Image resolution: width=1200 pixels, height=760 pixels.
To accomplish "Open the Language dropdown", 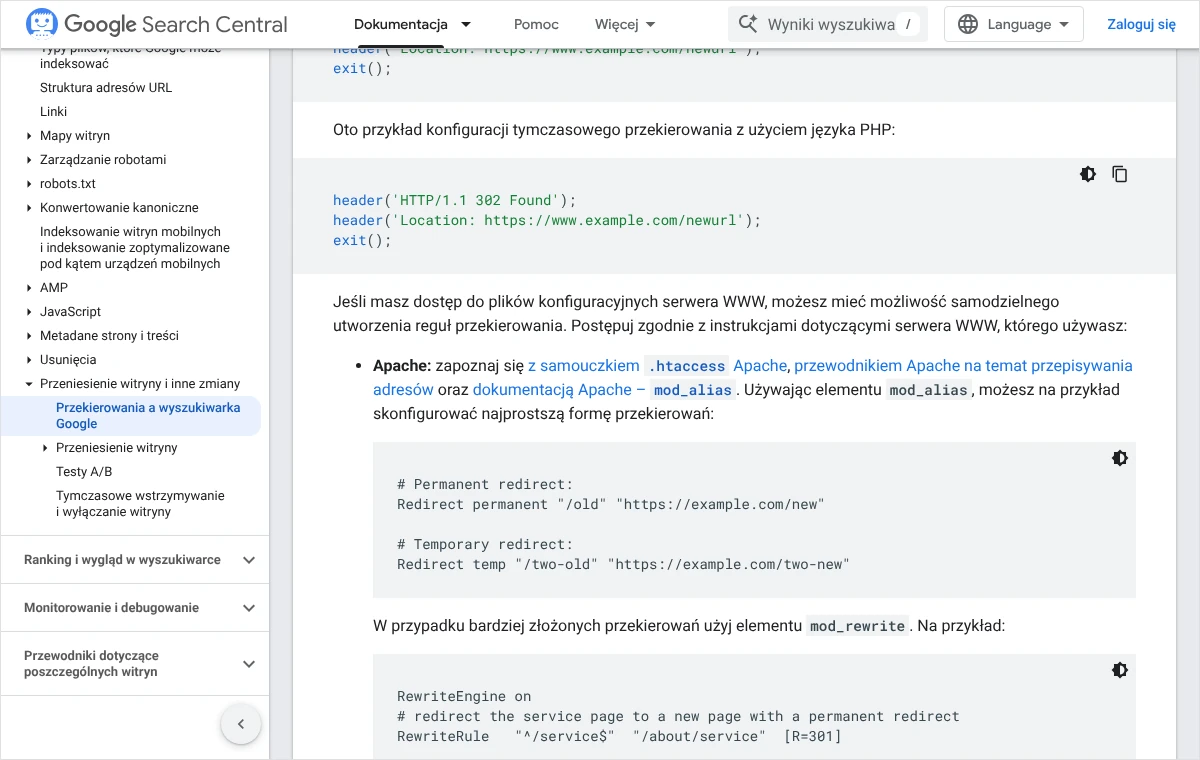I will tap(1014, 24).
